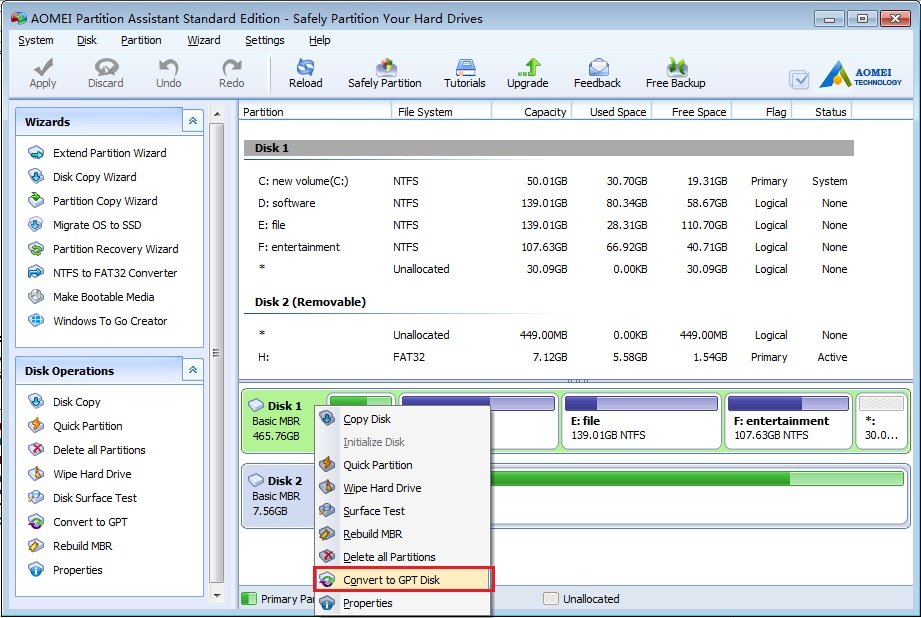Open Properties in Disk Operations panel
Screen dimensions: 921x618
tap(78, 570)
